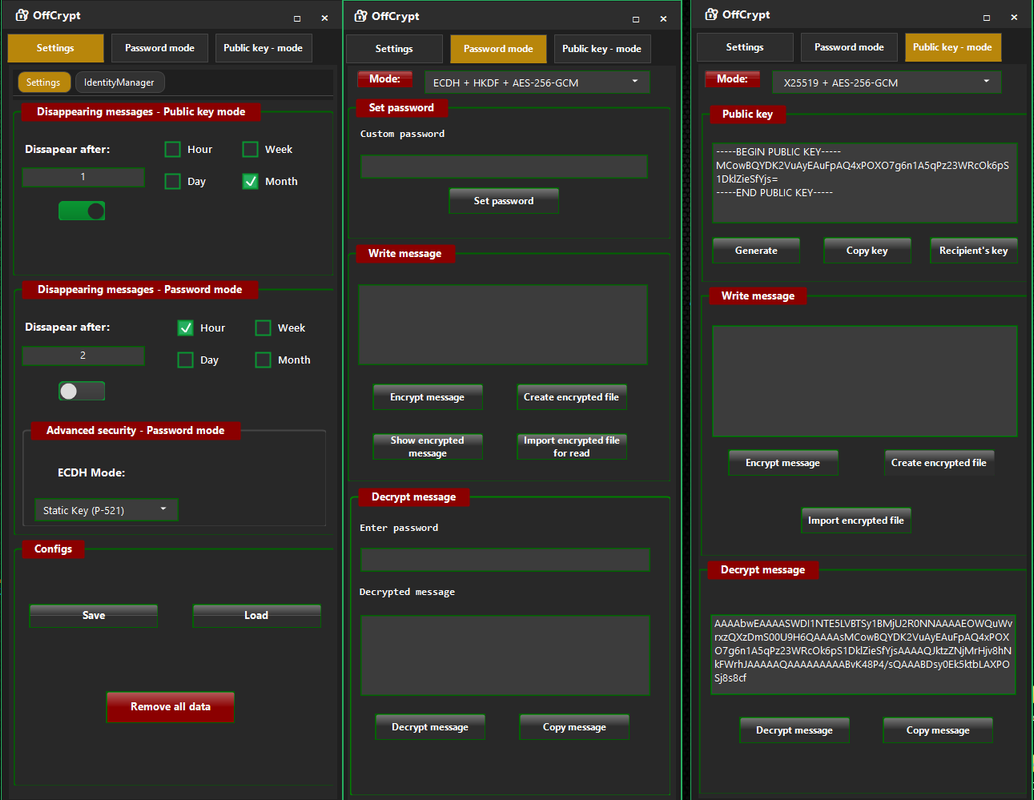Open the X25519 + AES-256-GCM mode dropdown
Viewport: 1034px width, 800px height.
pyautogui.click(x=886, y=82)
